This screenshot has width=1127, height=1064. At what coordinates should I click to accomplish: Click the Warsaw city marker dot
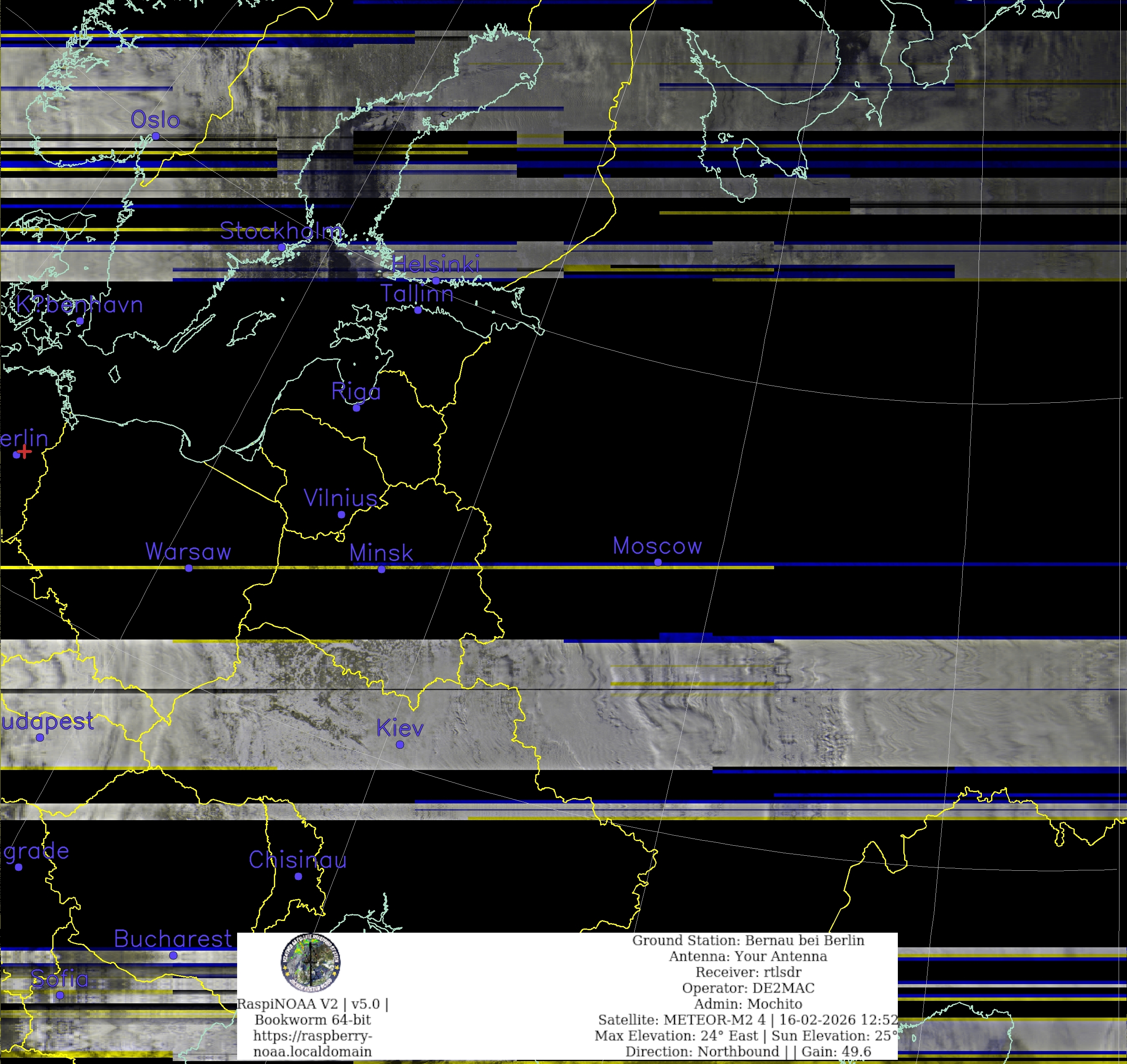[189, 568]
